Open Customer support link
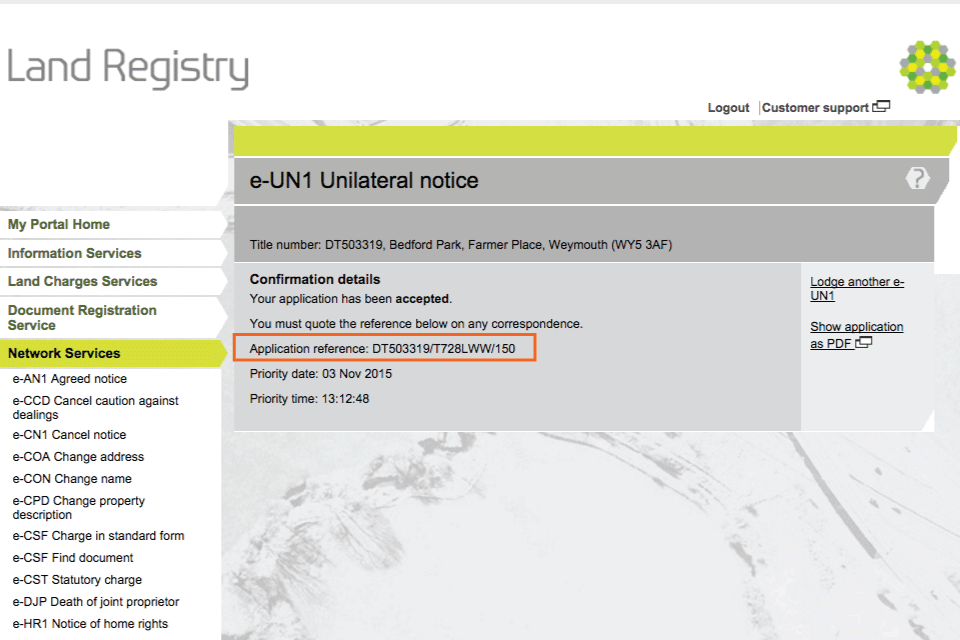 tap(815, 108)
